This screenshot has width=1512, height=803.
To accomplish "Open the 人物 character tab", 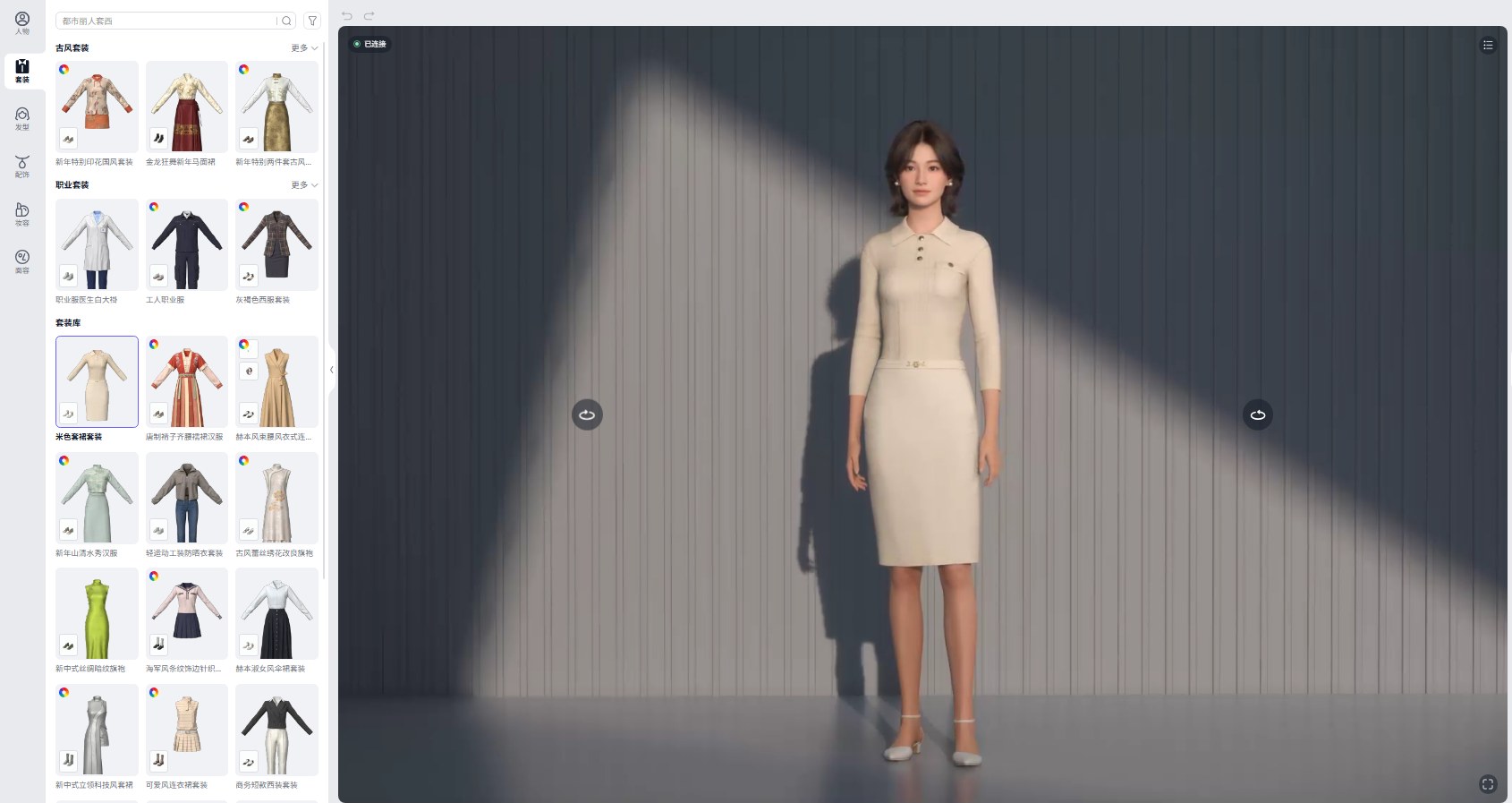I will tap(22, 23).
